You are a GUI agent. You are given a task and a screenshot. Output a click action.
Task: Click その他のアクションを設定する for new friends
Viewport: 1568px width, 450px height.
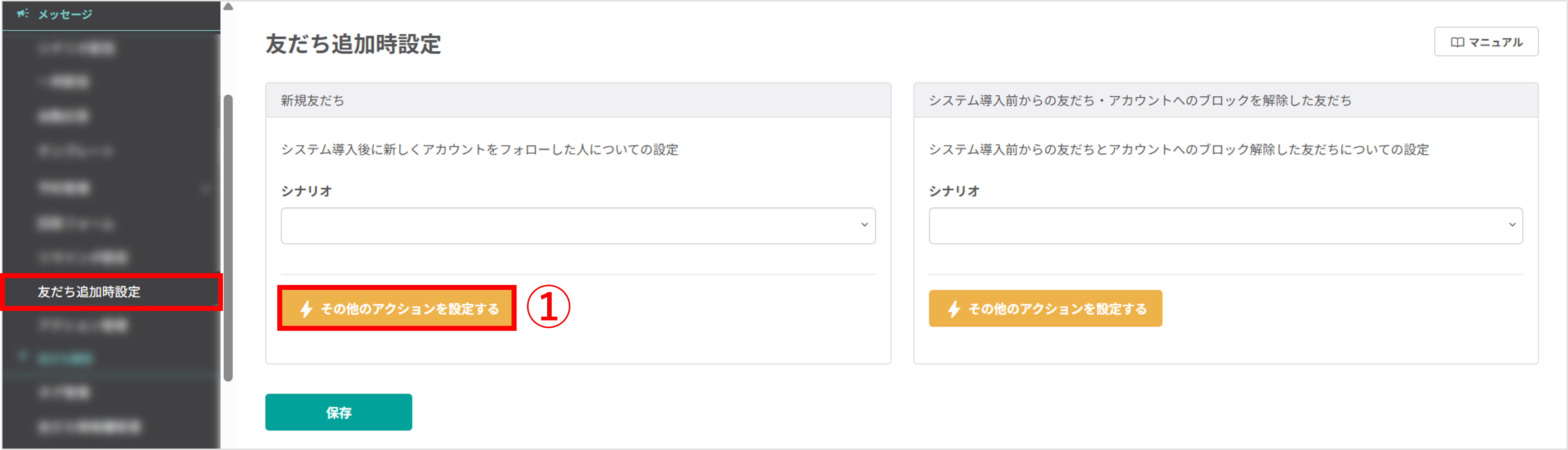pos(396,308)
